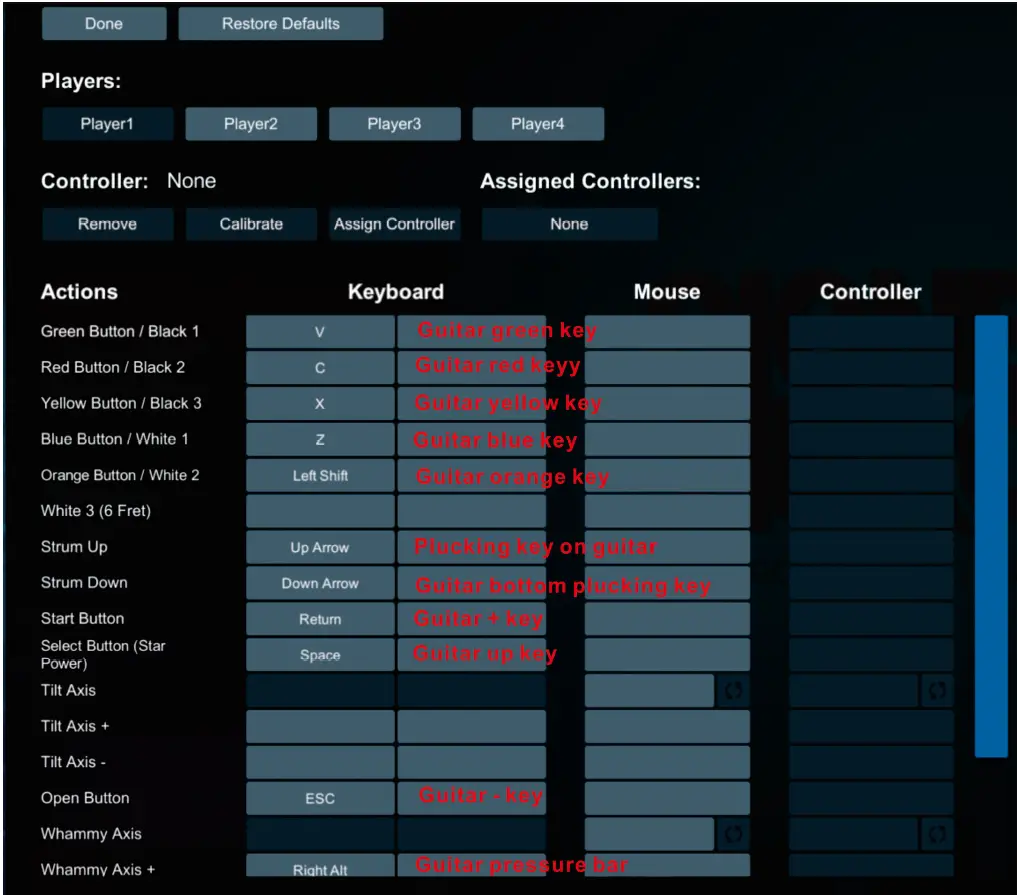This screenshot has height=895, width=1018.
Task: Set controller axis binding for Whammy Axis
Action: coord(853,834)
